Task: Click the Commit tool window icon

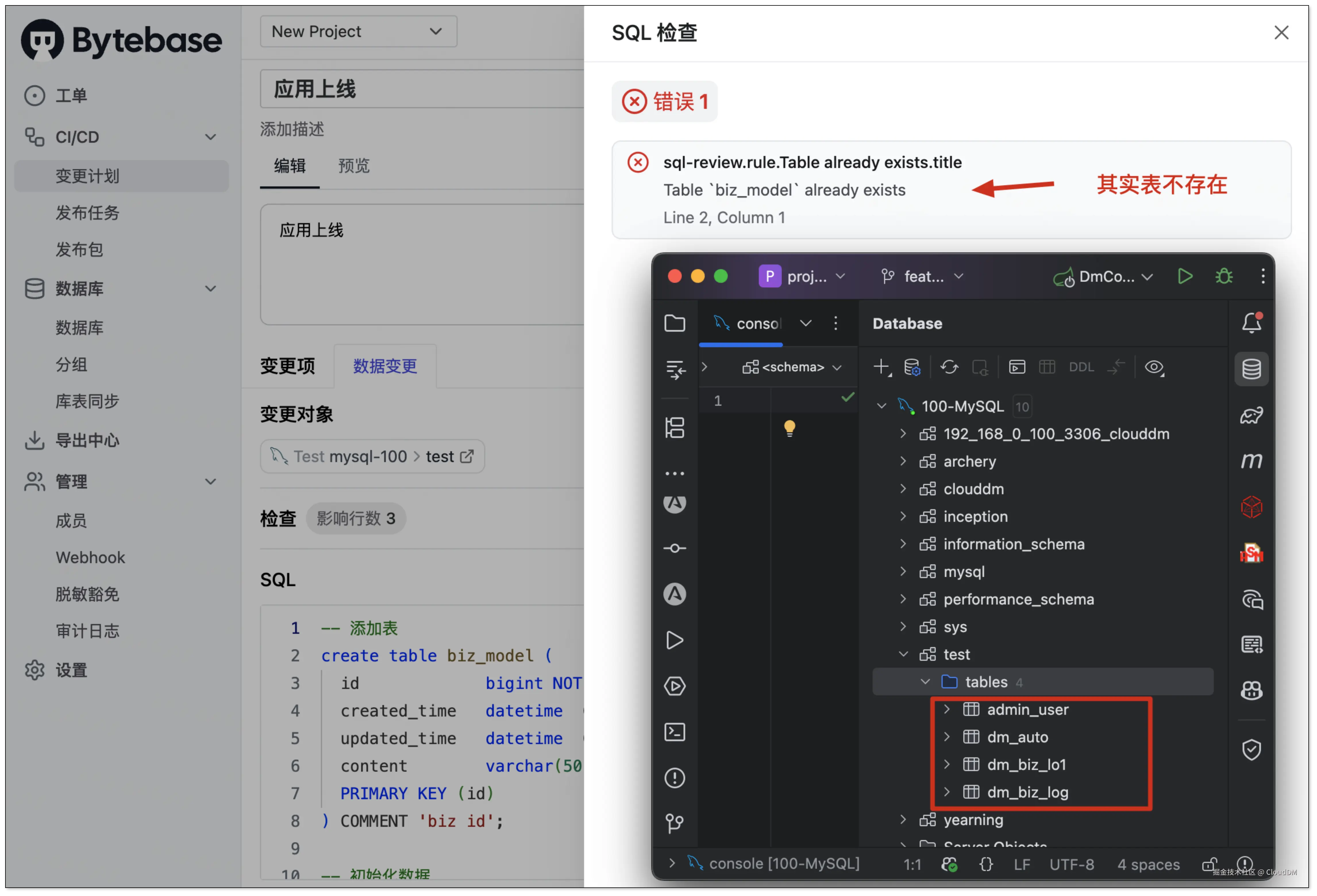Action: [x=674, y=548]
